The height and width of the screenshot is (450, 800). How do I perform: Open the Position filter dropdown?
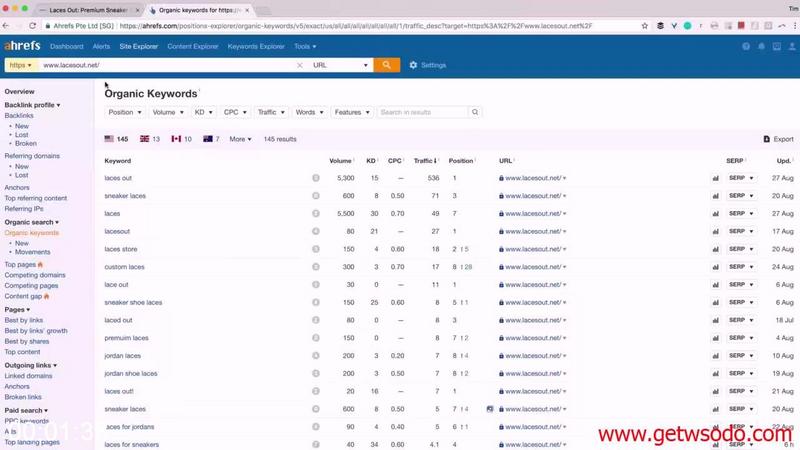[125, 112]
